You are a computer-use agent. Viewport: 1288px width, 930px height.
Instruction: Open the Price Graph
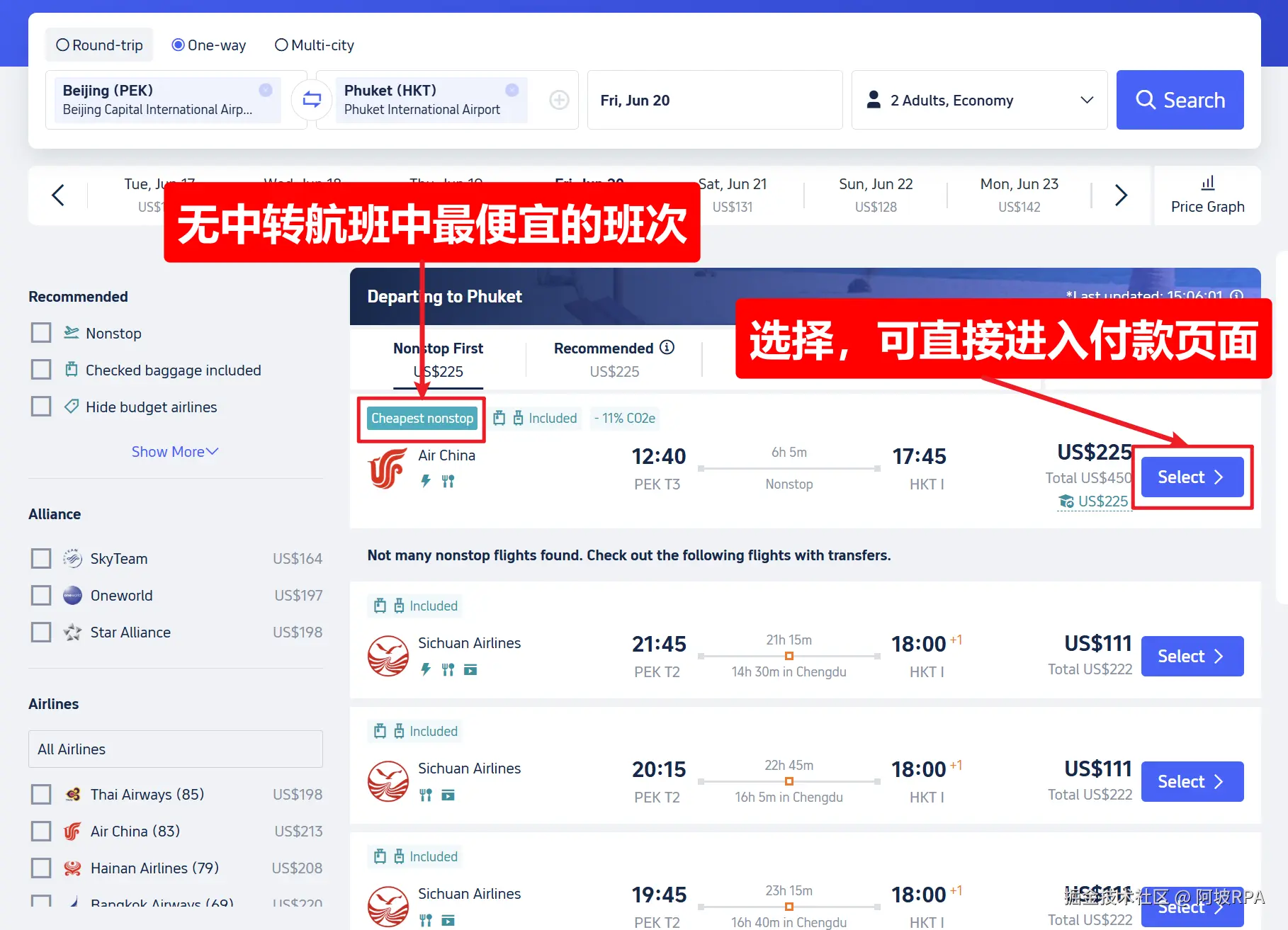(x=1207, y=195)
